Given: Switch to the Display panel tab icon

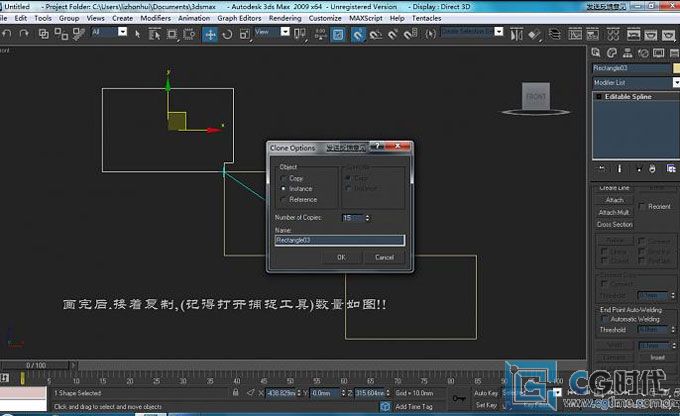Looking at the screenshot, I should 658,53.
